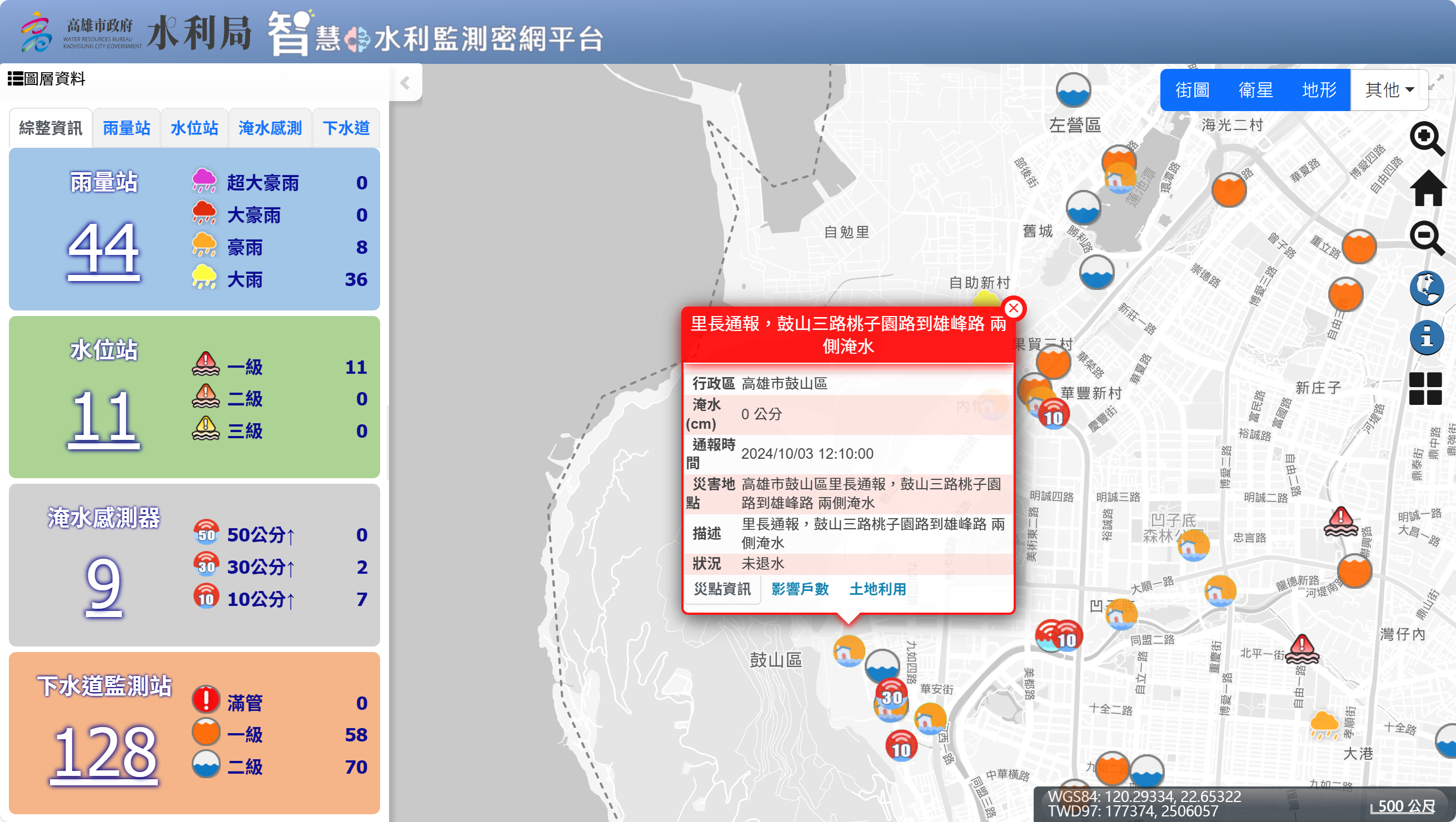This screenshot has height=822, width=1456.
Task: Click the four-squares grid icon
Action: 1425,388
